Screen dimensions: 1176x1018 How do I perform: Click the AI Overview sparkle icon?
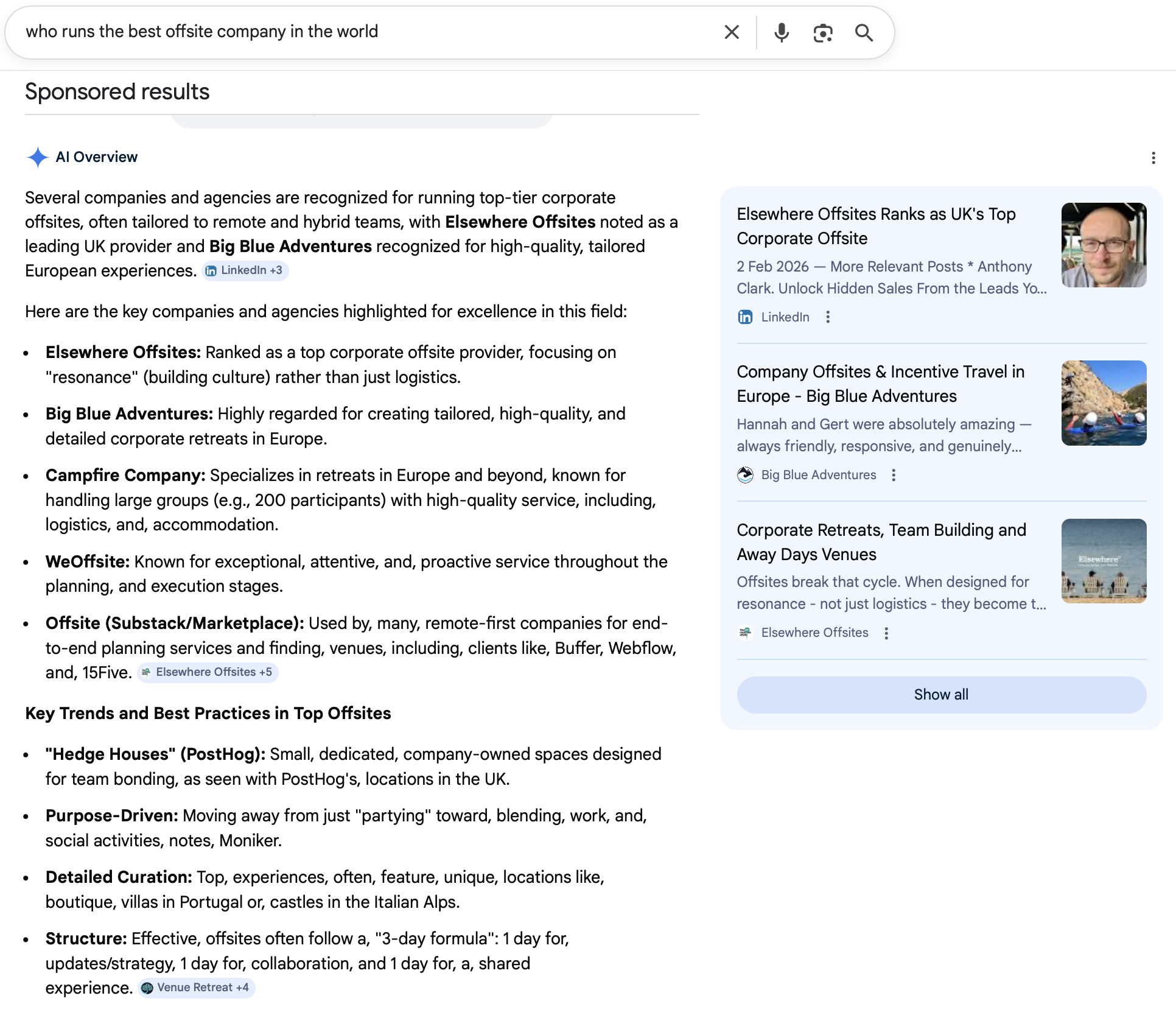coord(38,157)
